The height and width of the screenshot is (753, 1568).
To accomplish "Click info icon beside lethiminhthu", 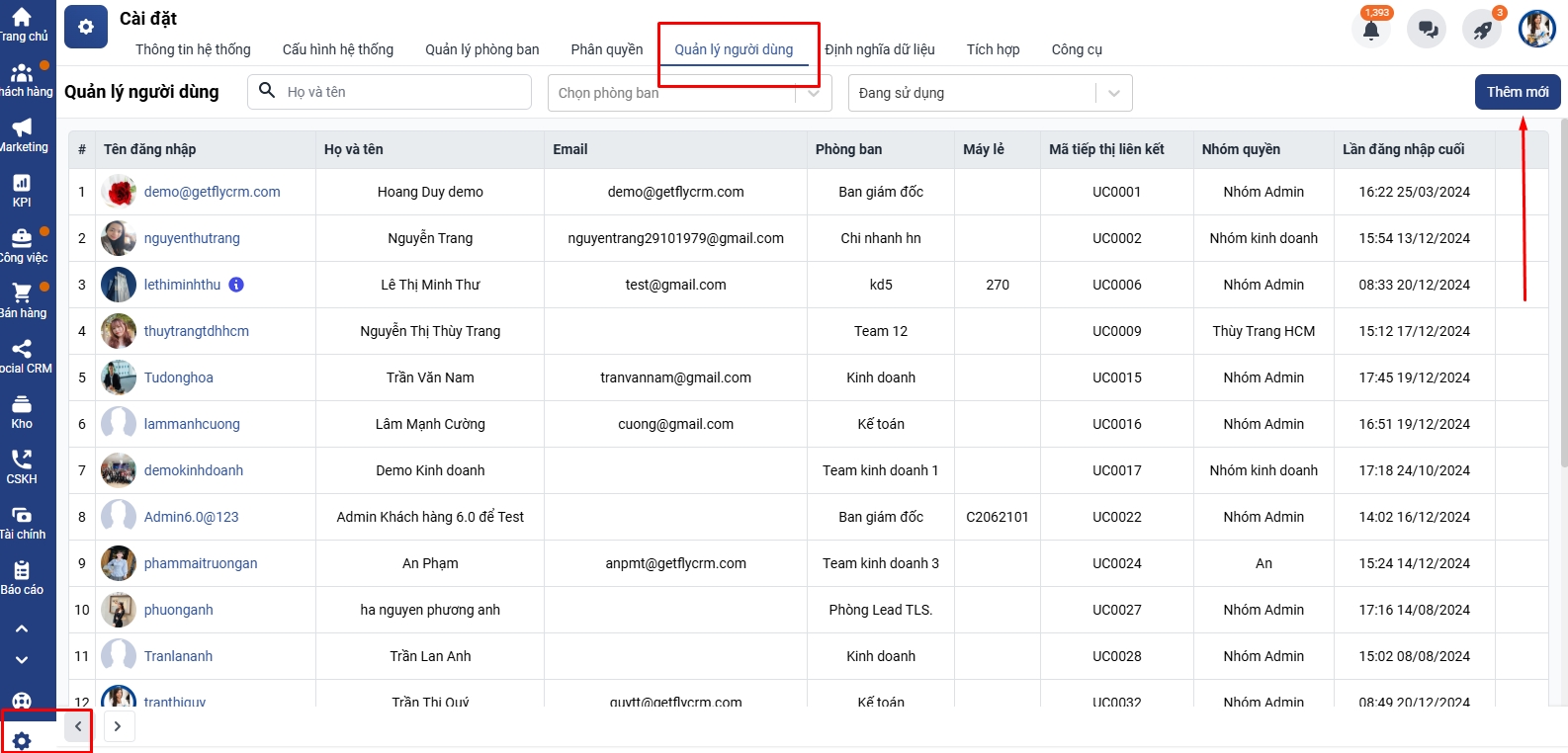I will [236, 285].
